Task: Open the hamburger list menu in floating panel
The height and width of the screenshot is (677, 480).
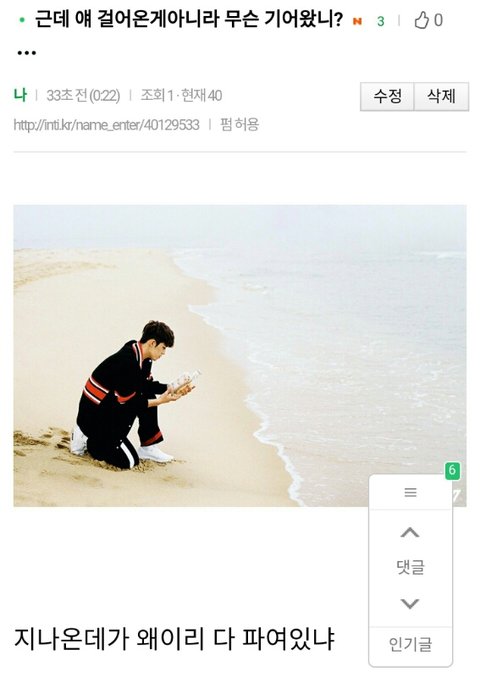Action: [x=411, y=492]
